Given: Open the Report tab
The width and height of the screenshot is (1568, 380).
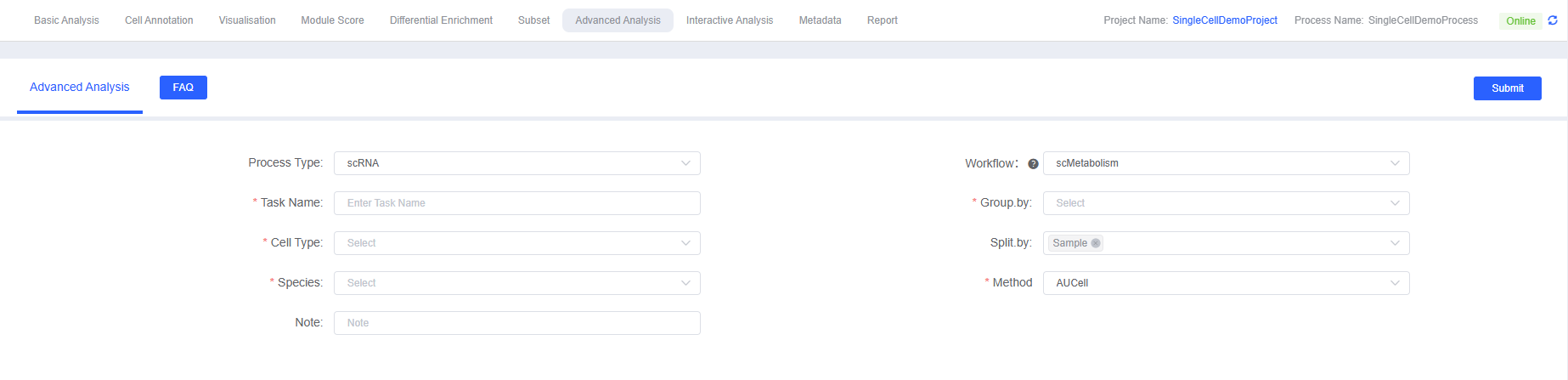Looking at the screenshot, I should point(882,20).
